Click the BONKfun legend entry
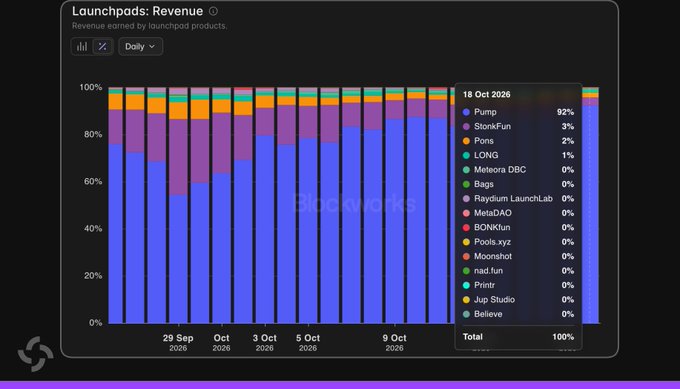Image resolution: width=680 pixels, height=389 pixels. coord(518,227)
